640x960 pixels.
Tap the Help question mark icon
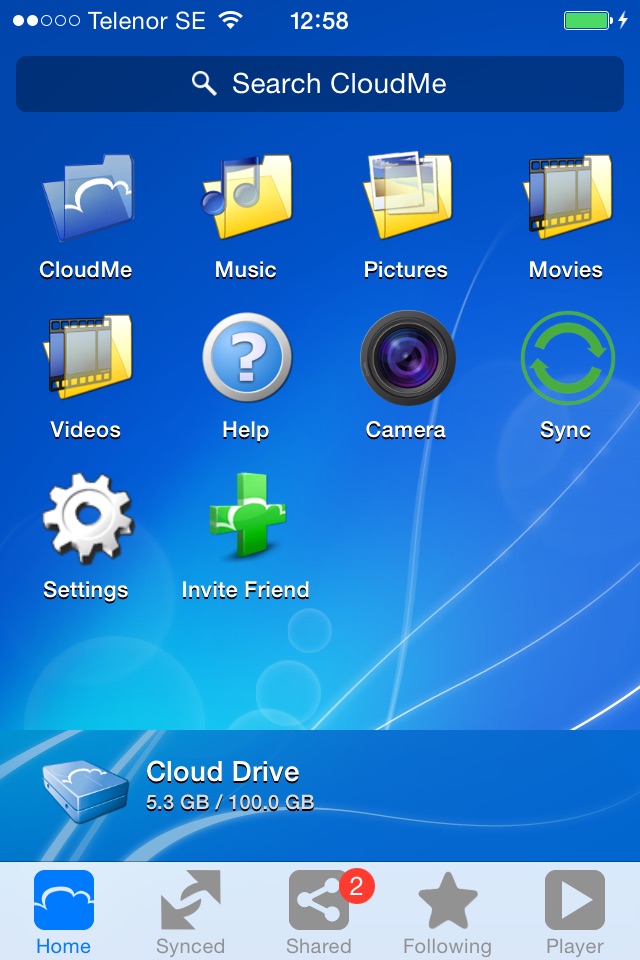[247, 357]
